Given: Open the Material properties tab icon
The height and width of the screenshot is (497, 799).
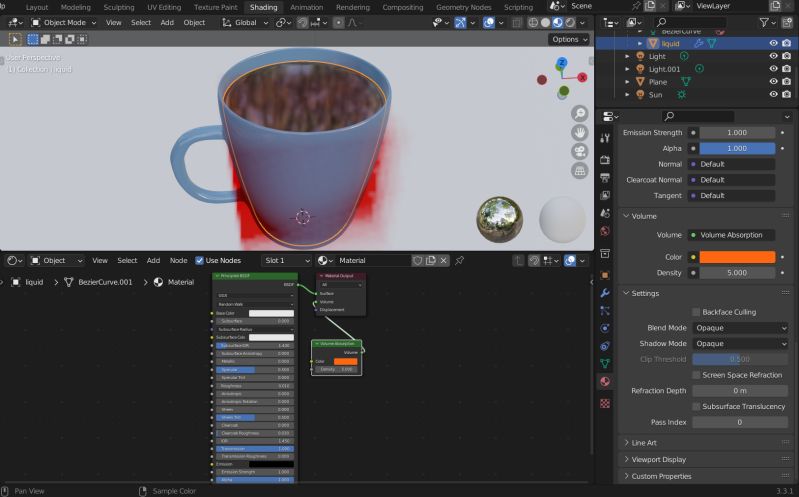Looking at the screenshot, I should pyautogui.click(x=605, y=381).
